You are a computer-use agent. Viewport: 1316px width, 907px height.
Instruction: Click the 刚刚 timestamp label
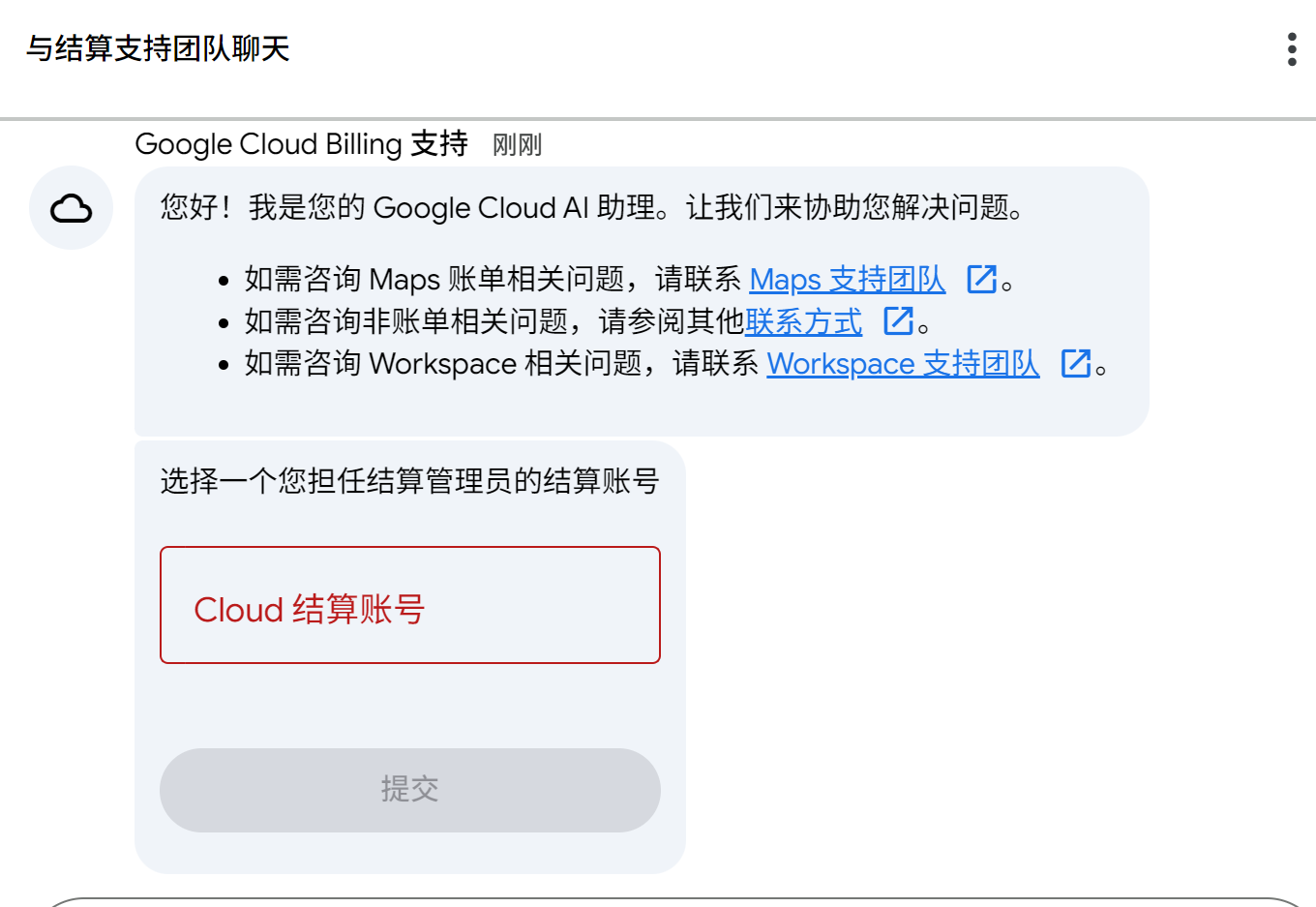517,145
